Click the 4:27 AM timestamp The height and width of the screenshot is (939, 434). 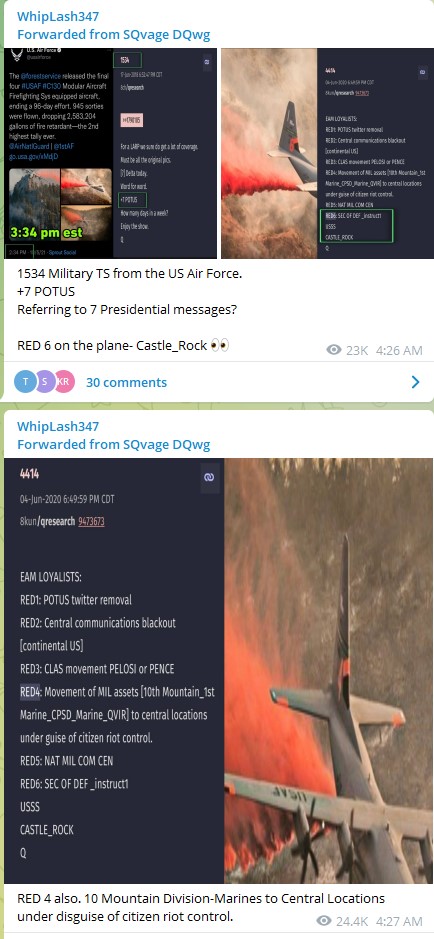point(399,920)
